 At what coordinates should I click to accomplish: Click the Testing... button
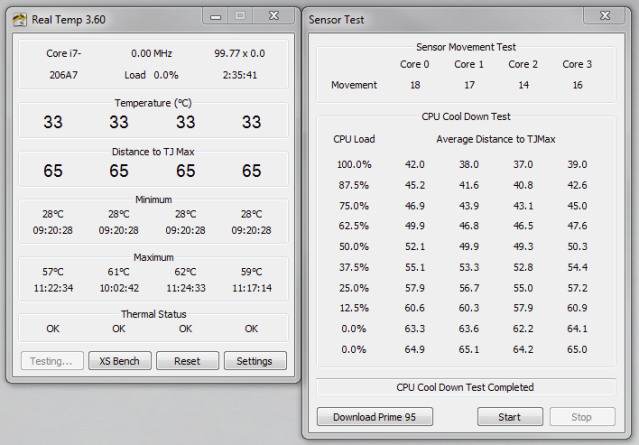point(51,361)
